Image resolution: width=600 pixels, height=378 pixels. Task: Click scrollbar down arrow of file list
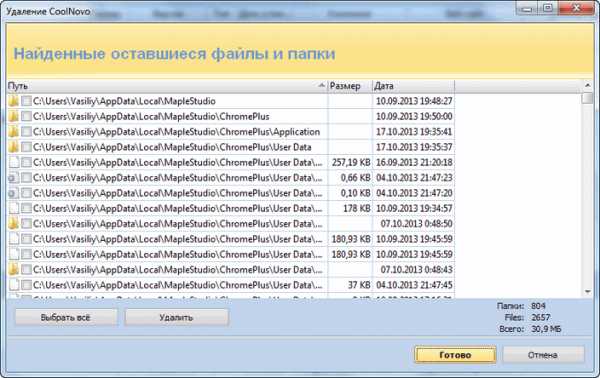[x=588, y=292]
